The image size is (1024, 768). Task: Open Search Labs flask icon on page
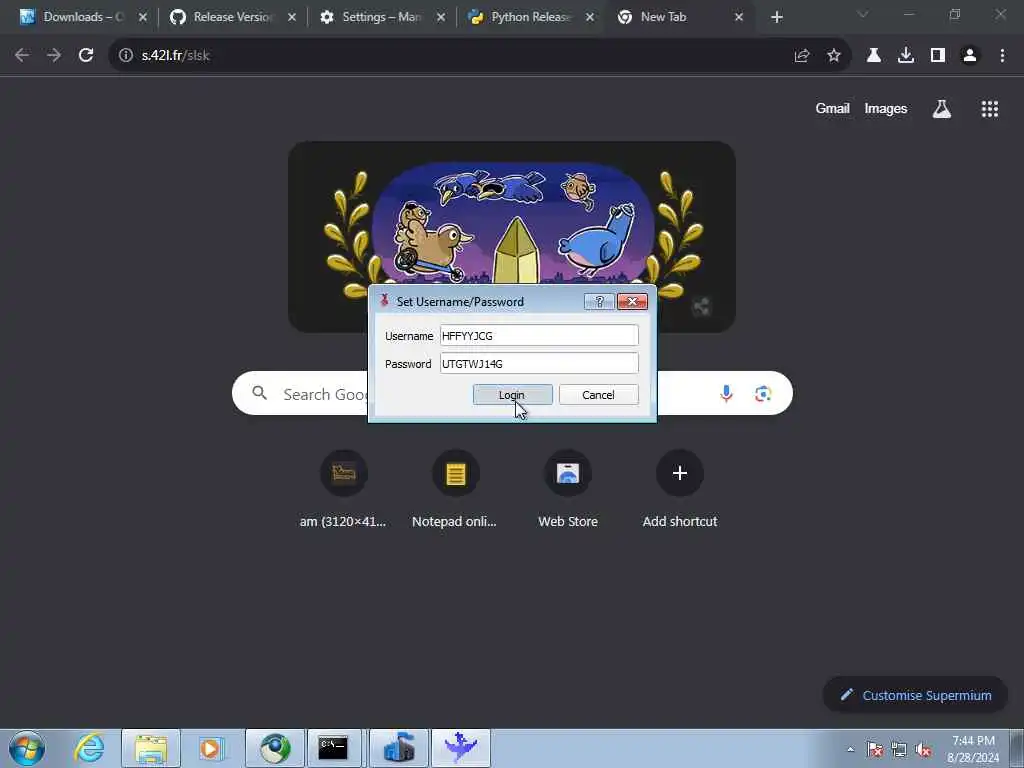[x=941, y=108]
